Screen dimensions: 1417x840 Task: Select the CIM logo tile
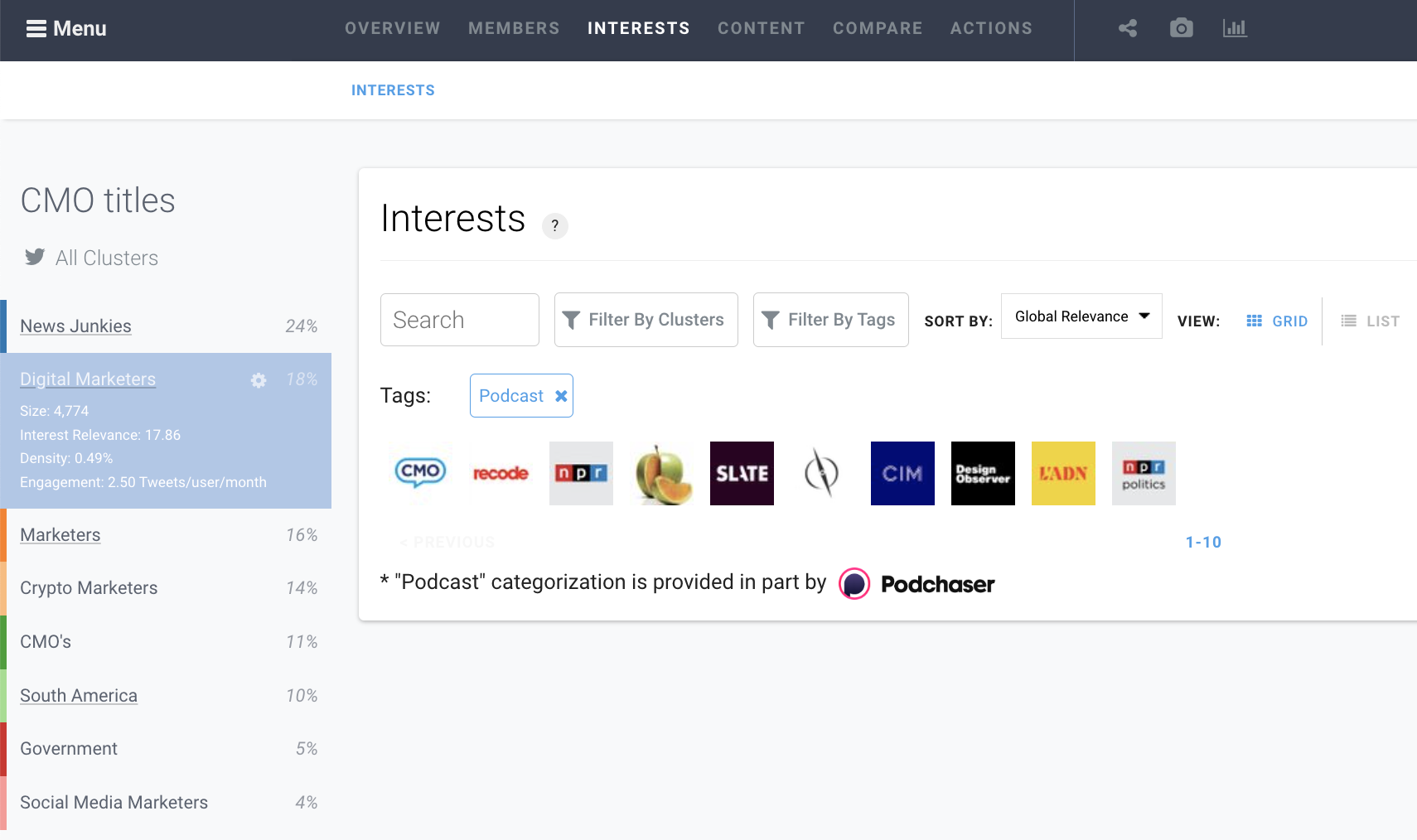point(902,473)
